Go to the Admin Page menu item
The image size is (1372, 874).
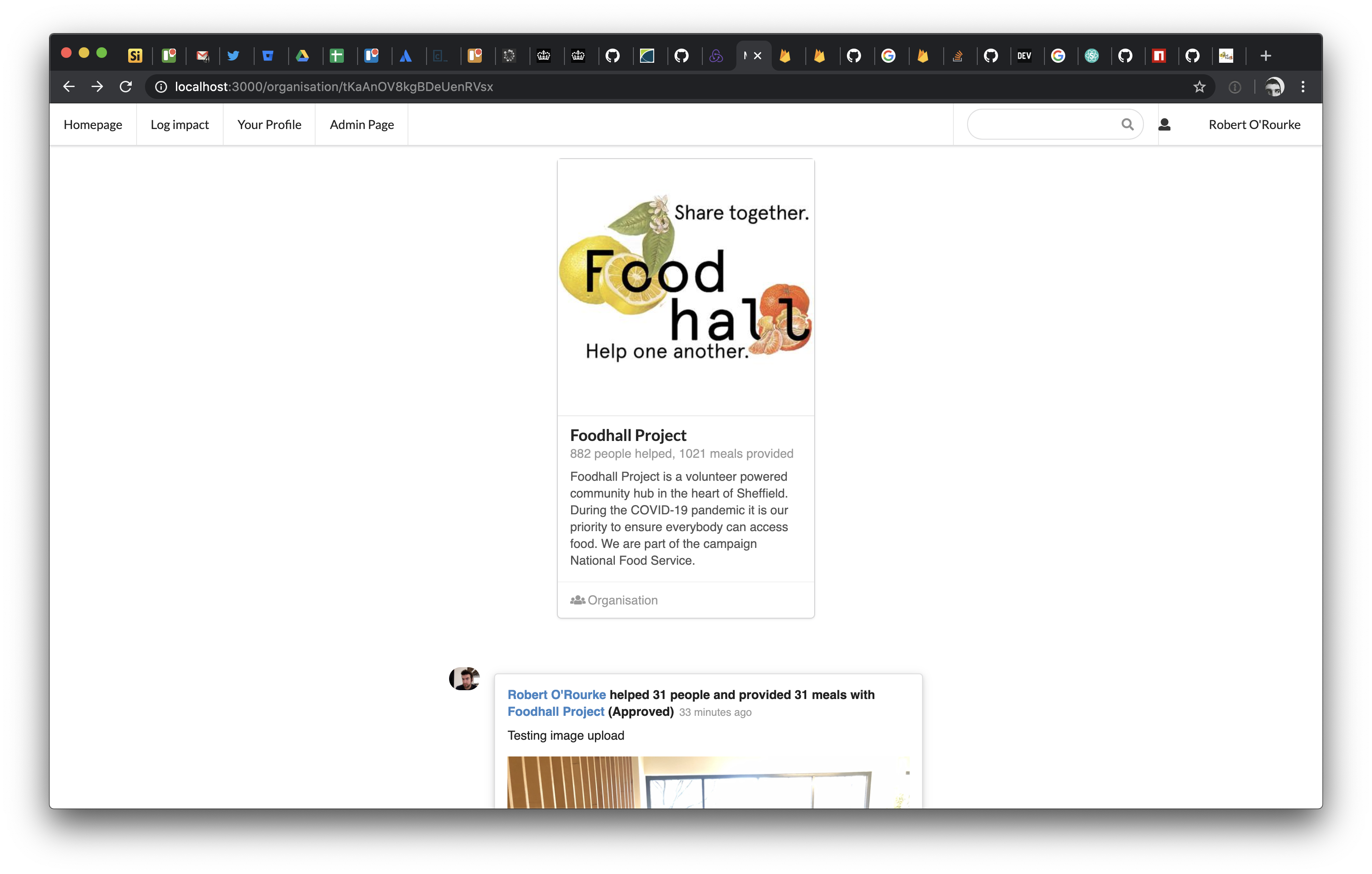pyautogui.click(x=361, y=125)
